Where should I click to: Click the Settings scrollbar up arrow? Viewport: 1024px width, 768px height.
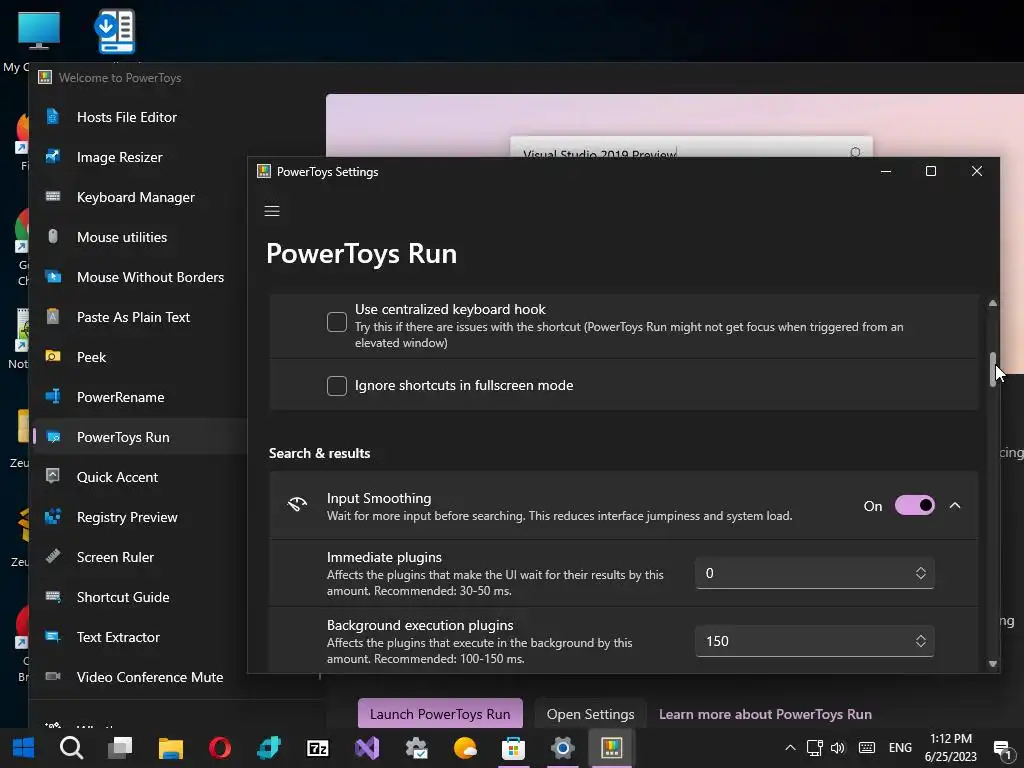(993, 303)
